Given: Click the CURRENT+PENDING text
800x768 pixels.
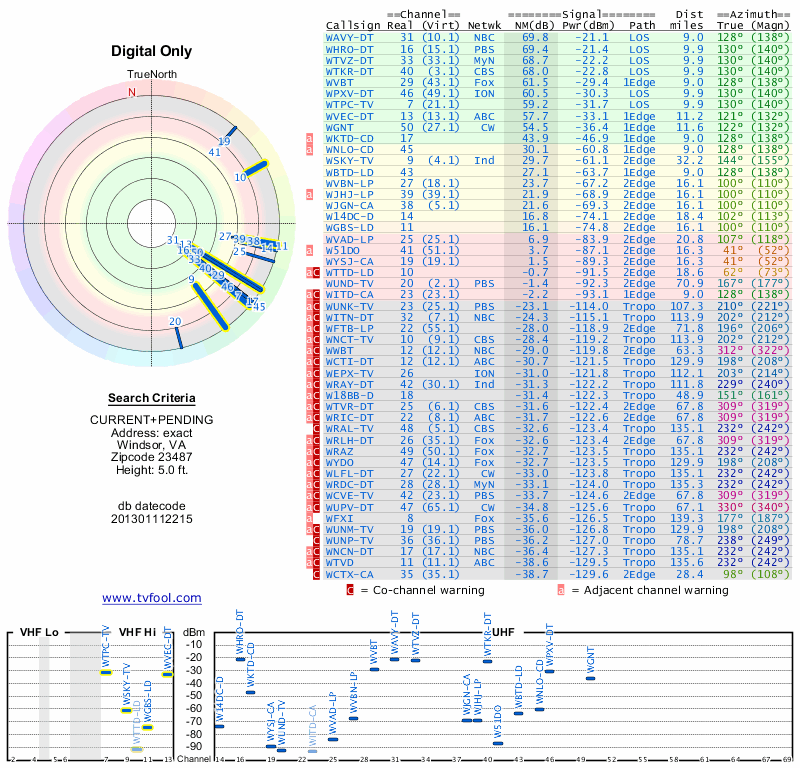Looking at the screenshot, I should tap(152, 420).
